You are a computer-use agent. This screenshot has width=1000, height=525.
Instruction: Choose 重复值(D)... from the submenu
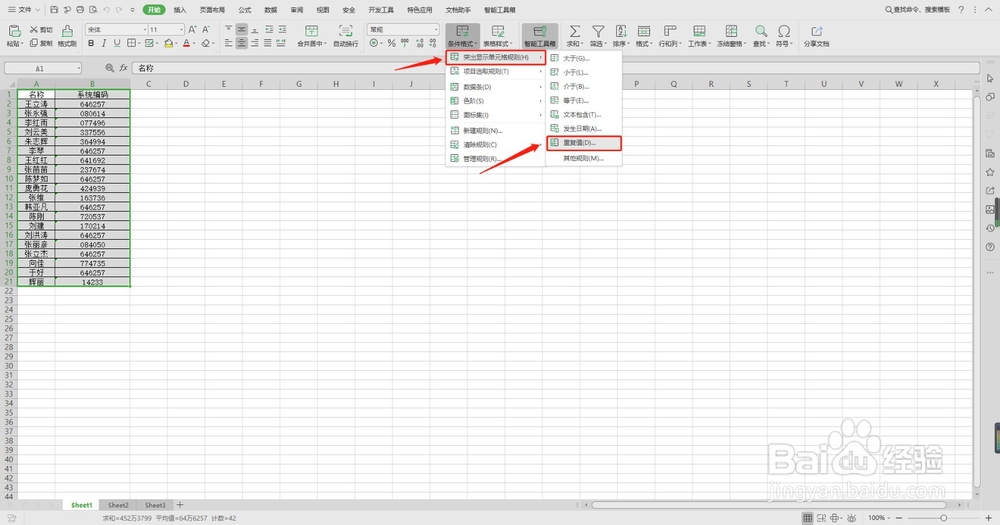pyautogui.click(x=584, y=143)
